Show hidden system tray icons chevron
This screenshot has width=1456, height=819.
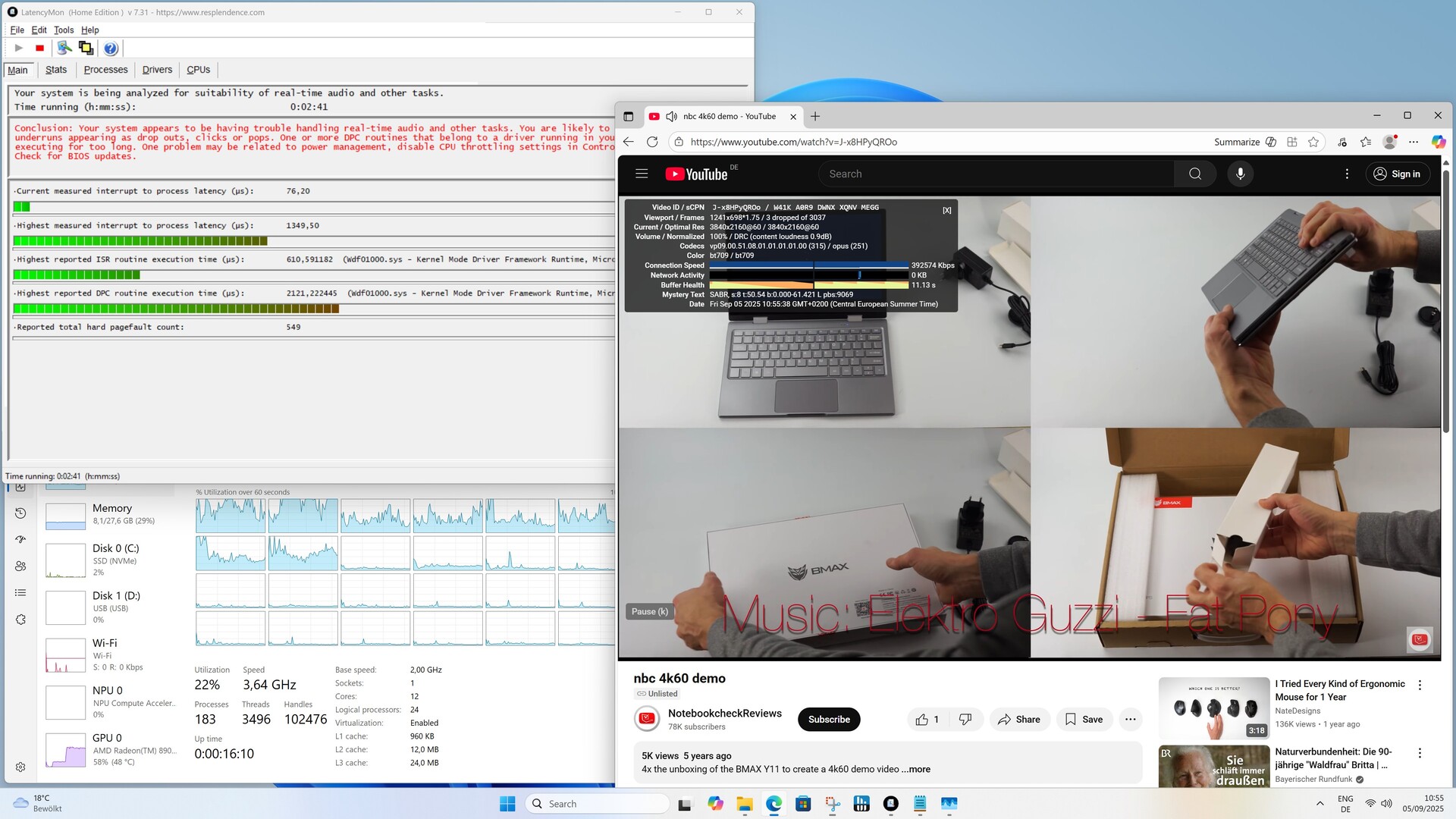point(1319,804)
